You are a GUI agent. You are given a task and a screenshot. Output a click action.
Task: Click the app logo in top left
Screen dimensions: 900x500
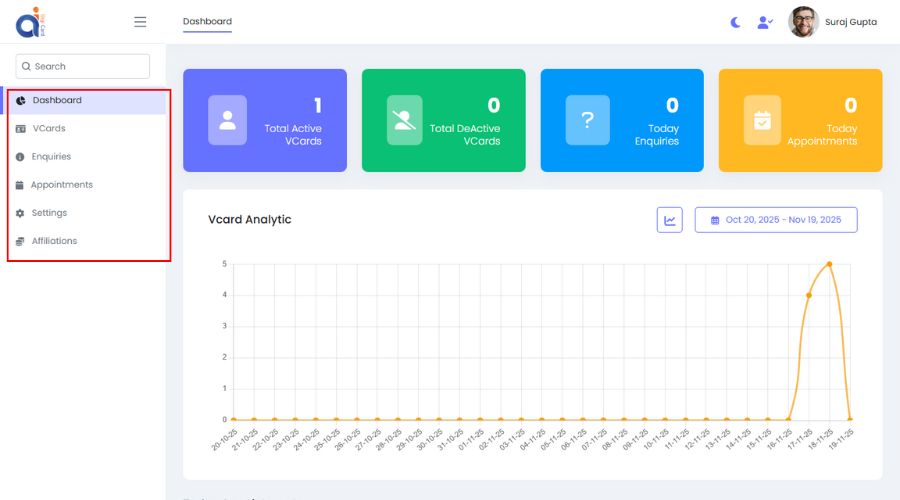(35, 22)
